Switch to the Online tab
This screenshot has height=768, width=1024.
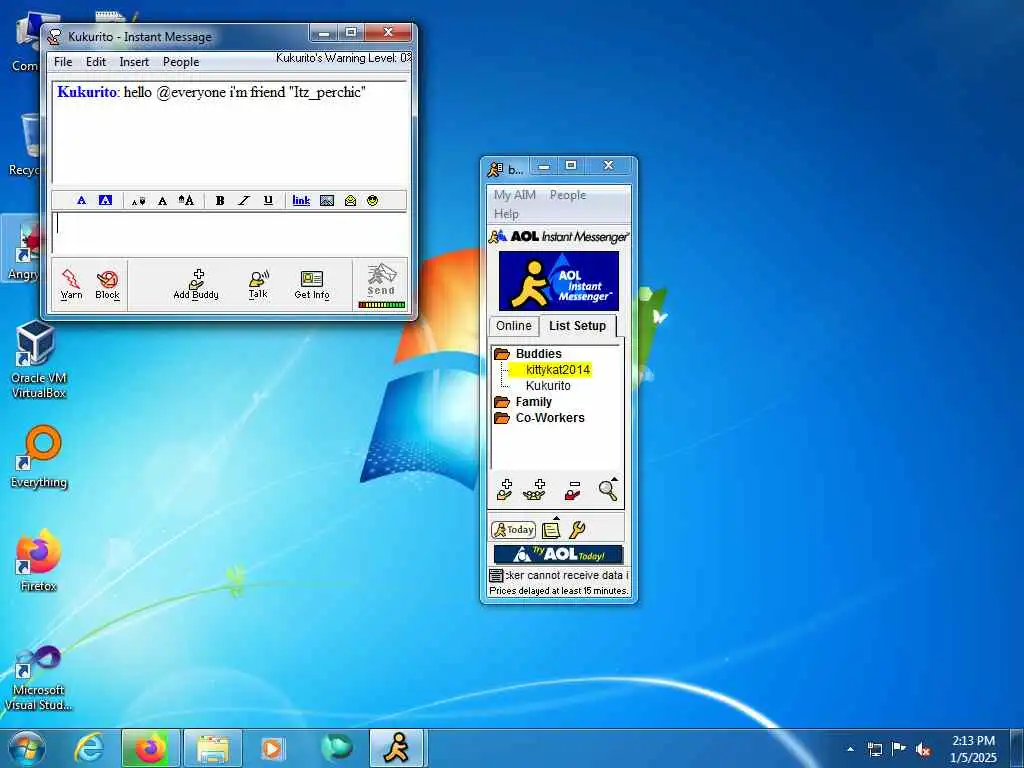(513, 325)
